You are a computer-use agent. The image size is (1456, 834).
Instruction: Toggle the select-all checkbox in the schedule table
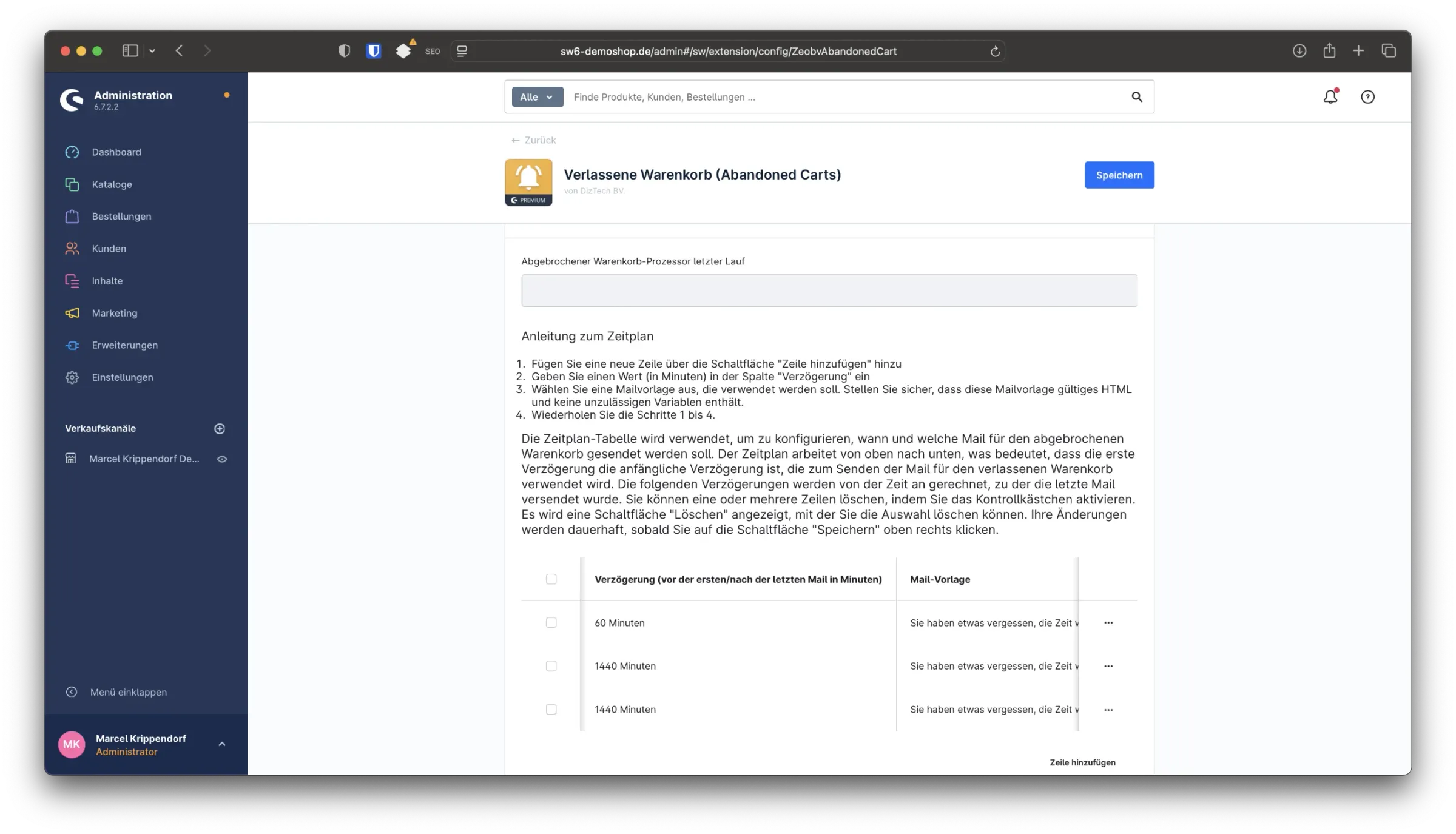click(x=551, y=579)
